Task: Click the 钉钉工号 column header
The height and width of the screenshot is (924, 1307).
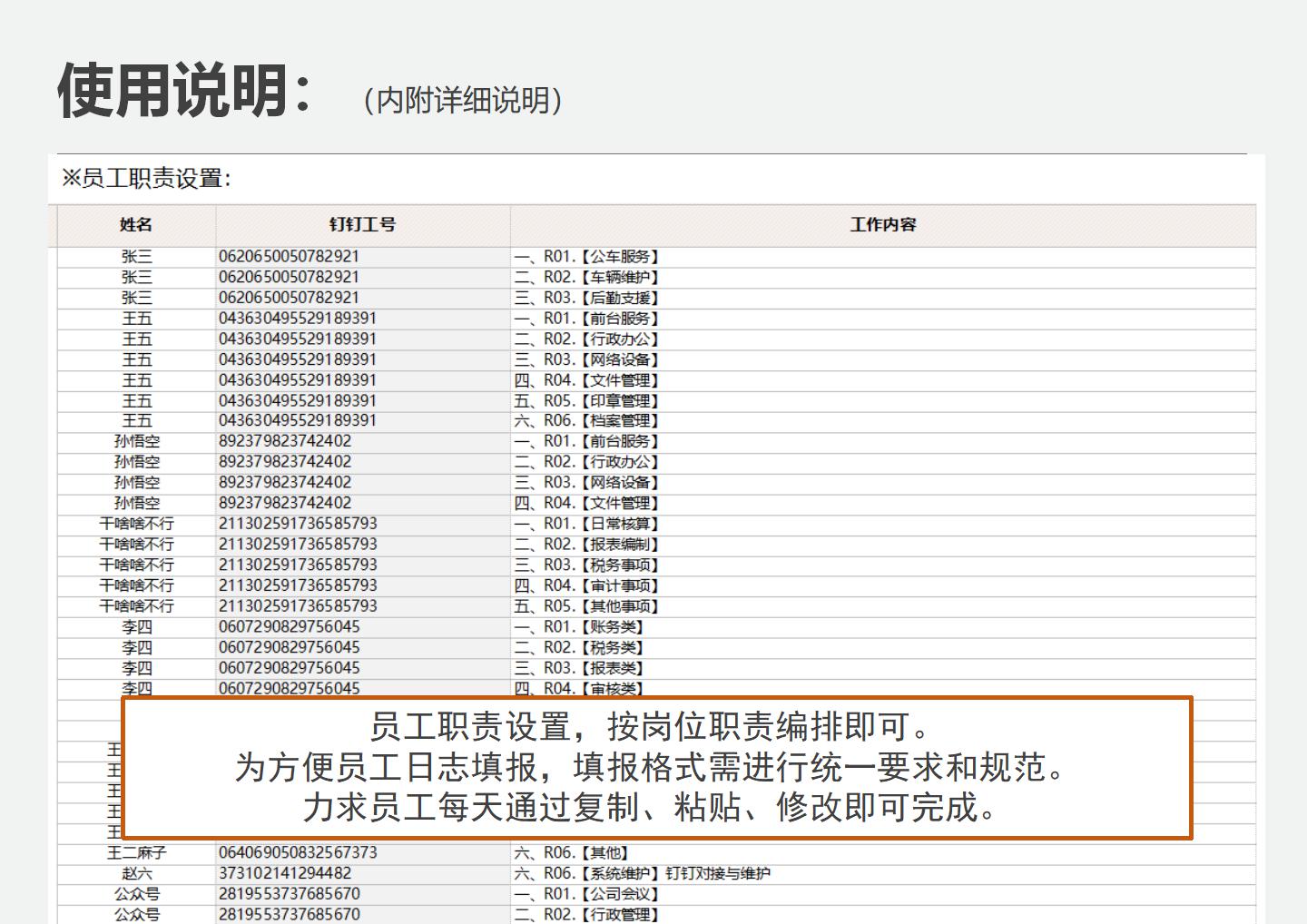Action: (x=362, y=225)
